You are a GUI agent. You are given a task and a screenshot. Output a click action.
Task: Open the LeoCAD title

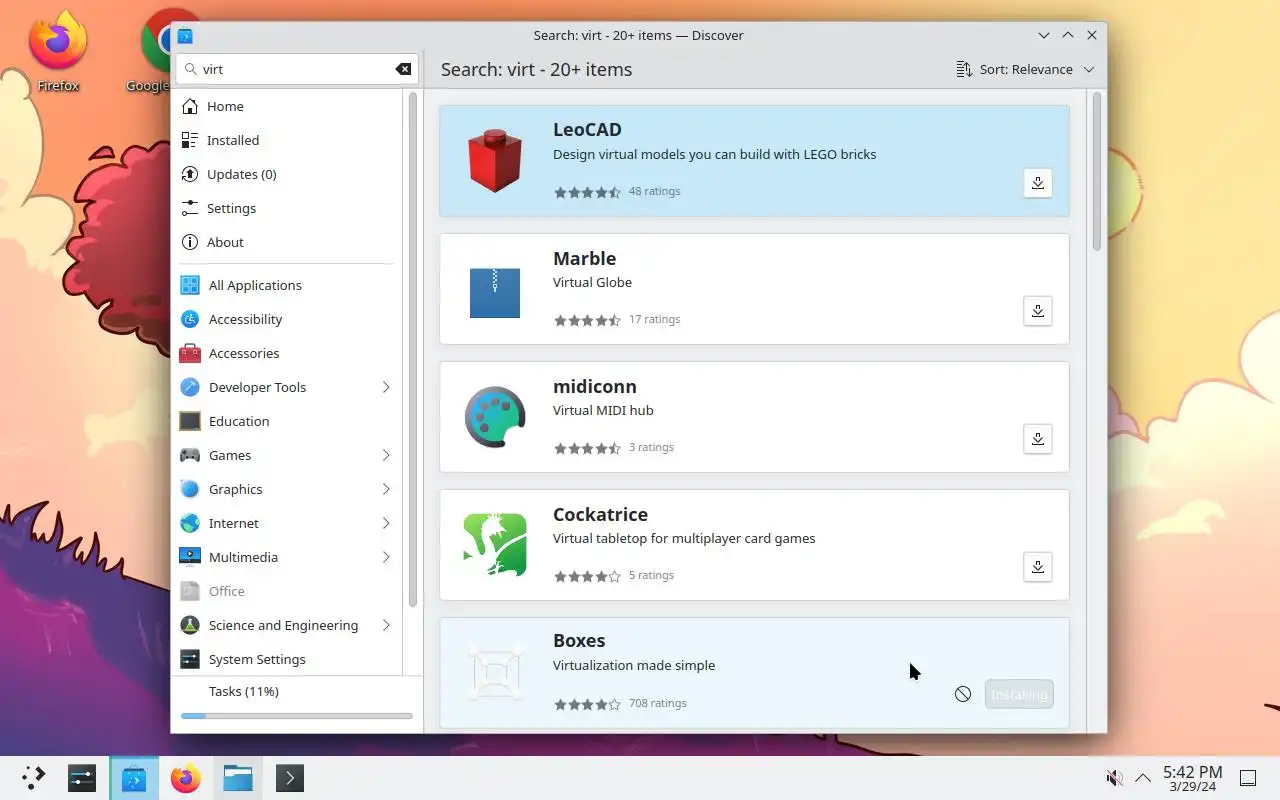click(x=587, y=129)
